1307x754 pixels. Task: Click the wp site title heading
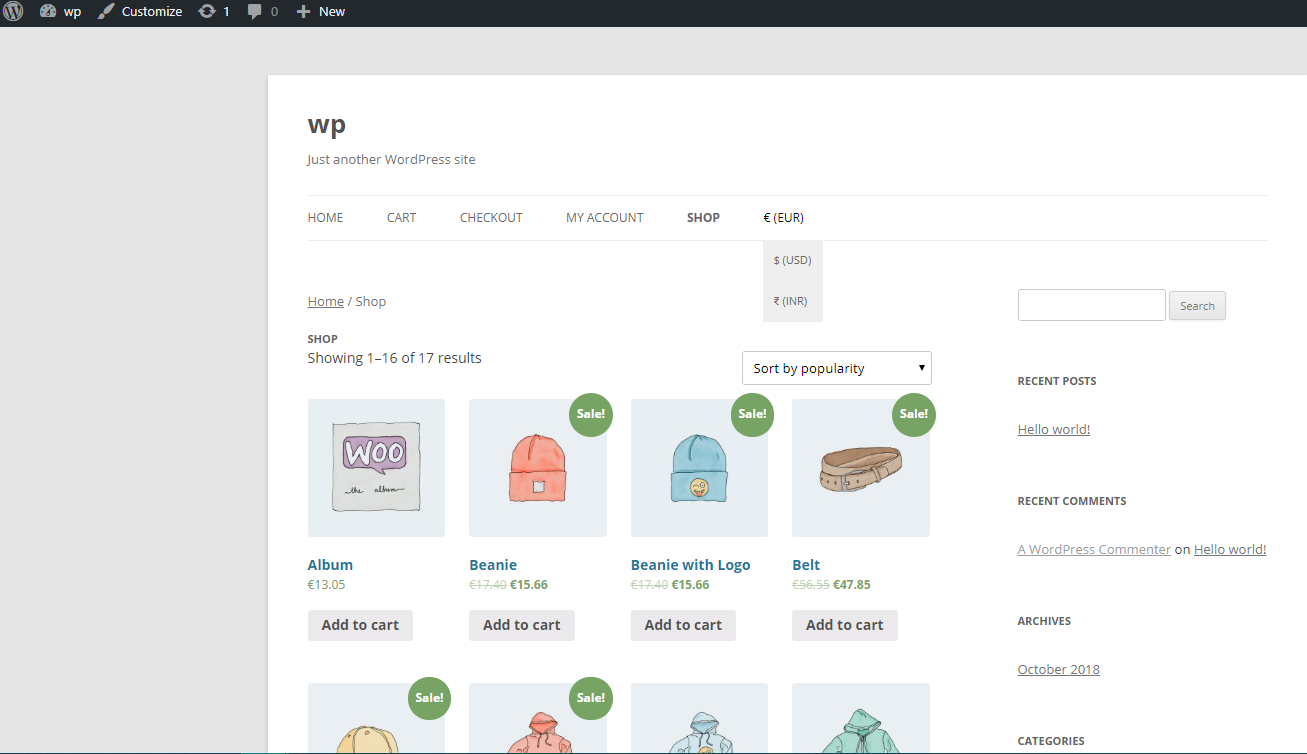coord(327,125)
